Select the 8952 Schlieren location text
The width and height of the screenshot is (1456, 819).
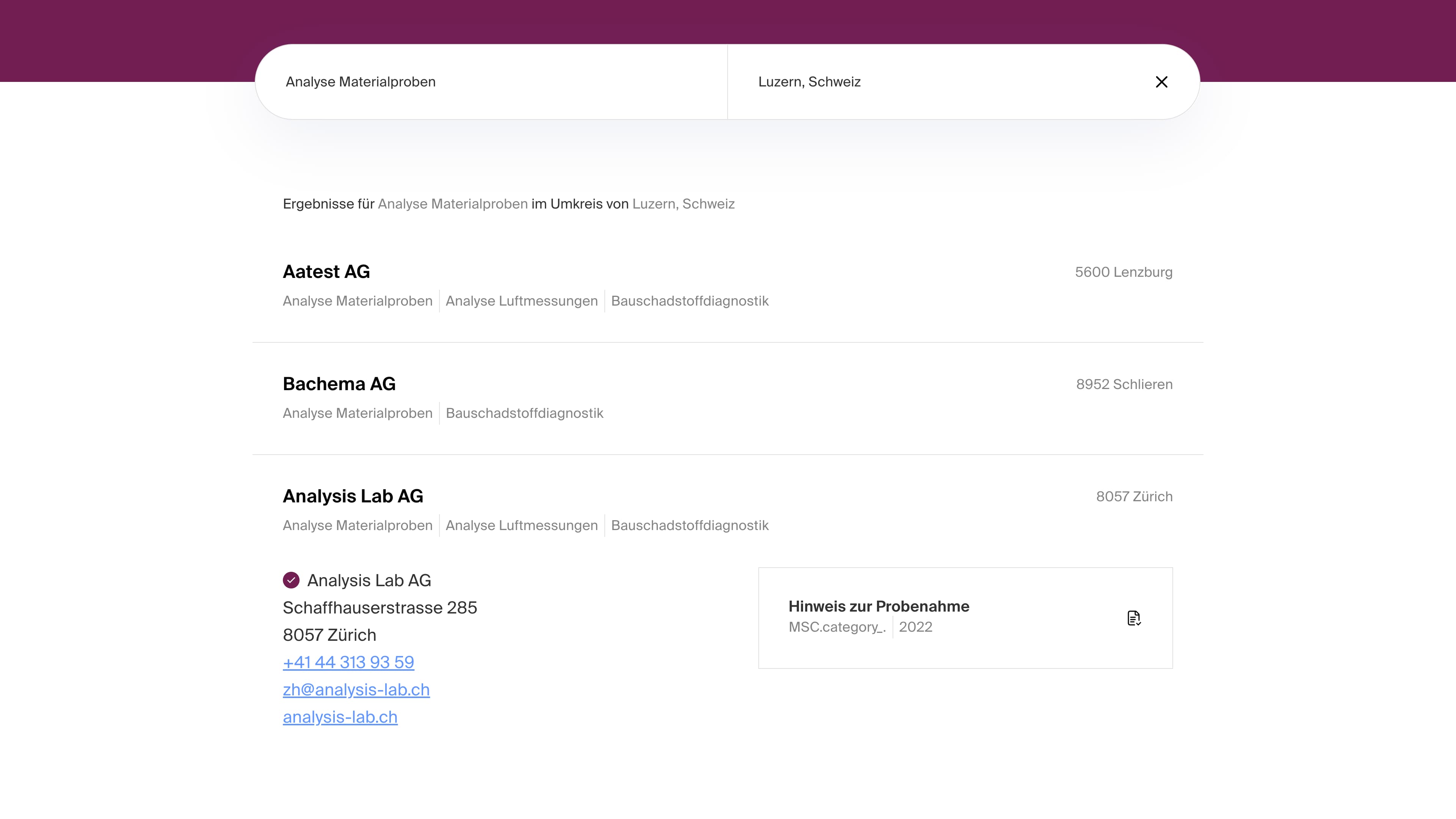coord(1124,384)
